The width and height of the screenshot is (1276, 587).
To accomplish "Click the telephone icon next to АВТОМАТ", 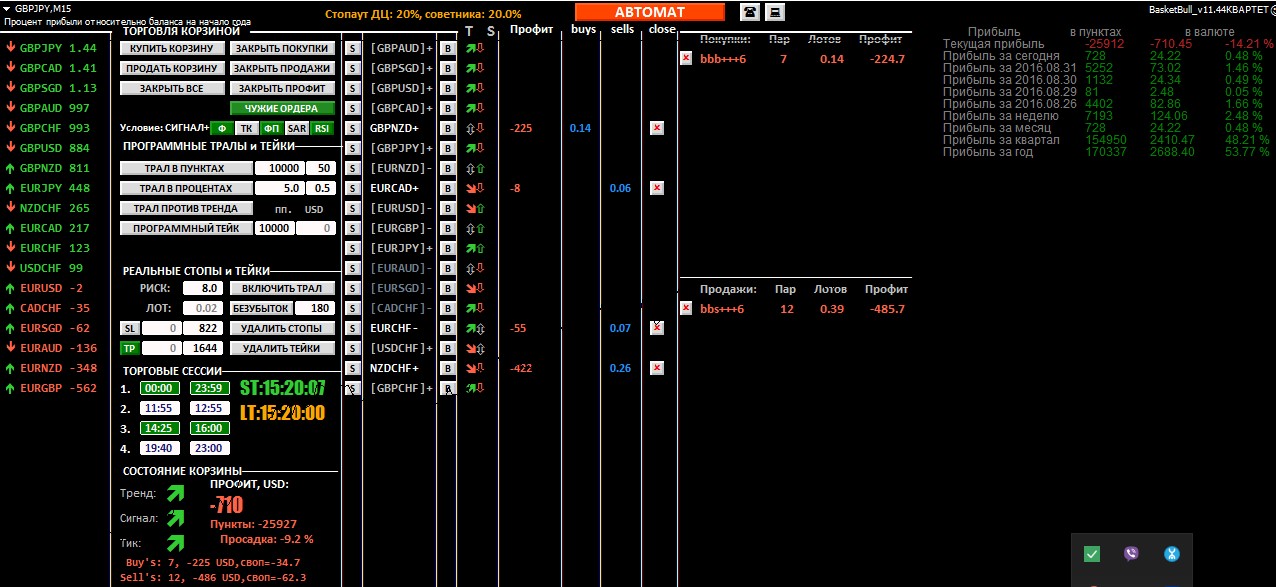I will (749, 12).
